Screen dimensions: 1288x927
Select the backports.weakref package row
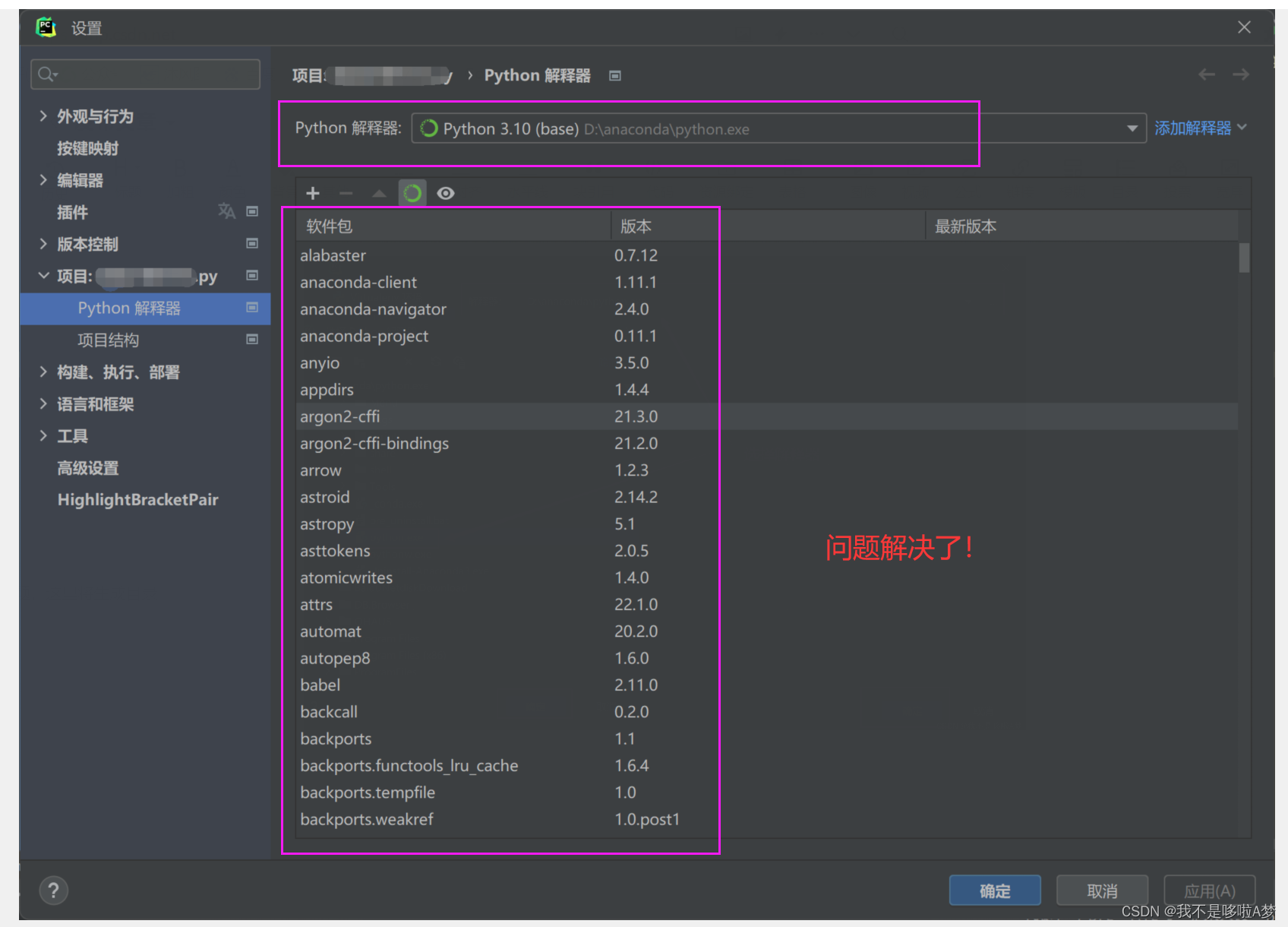pyautogui.click(x=767, y=819)
